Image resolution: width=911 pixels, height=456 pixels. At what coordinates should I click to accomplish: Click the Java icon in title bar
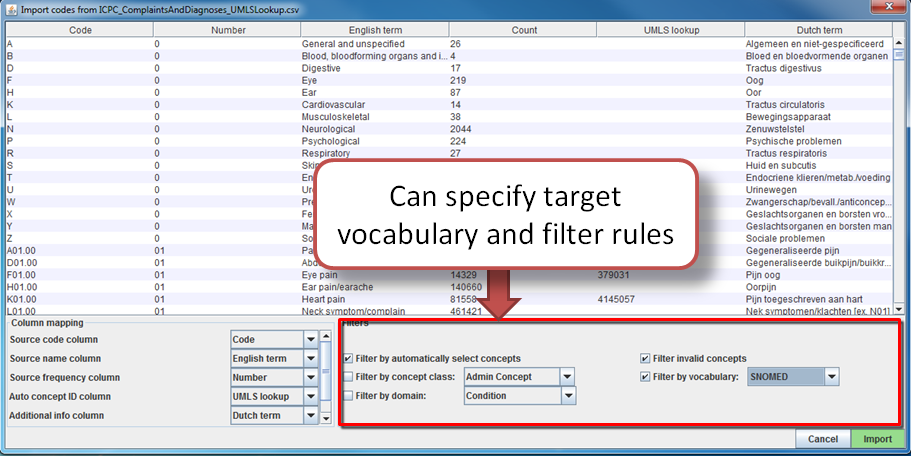pyautogui.click(x=12, y=10)
